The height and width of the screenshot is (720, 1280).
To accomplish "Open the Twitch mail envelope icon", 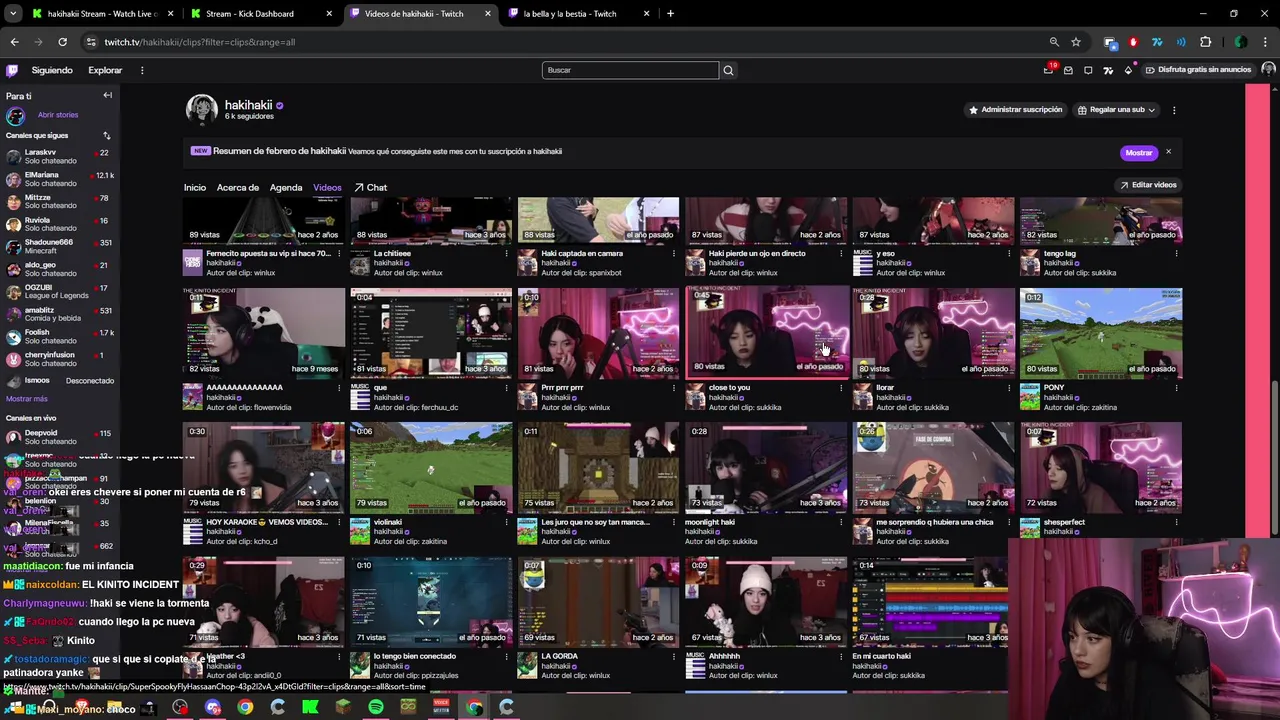I will (x=1068, y=70).
